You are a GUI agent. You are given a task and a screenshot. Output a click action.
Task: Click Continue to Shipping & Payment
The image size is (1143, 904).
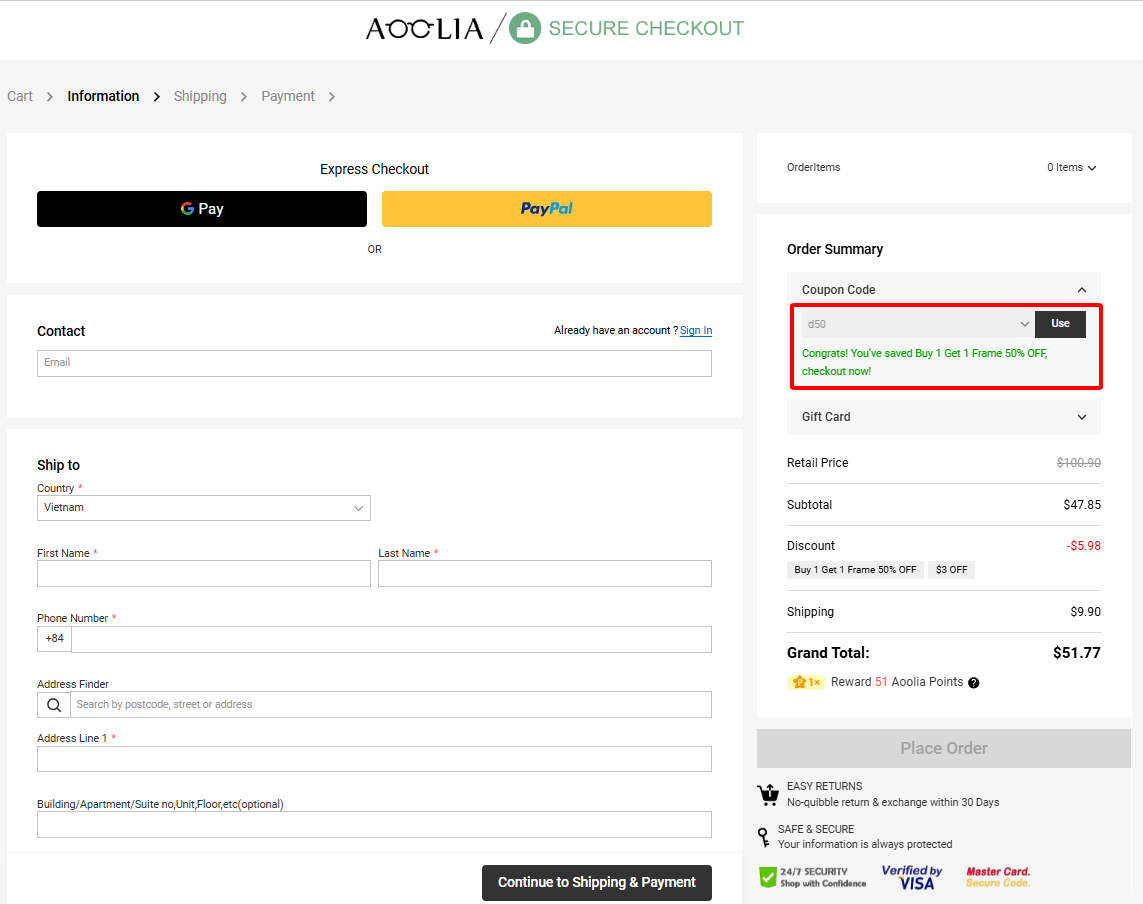point(597,883)
